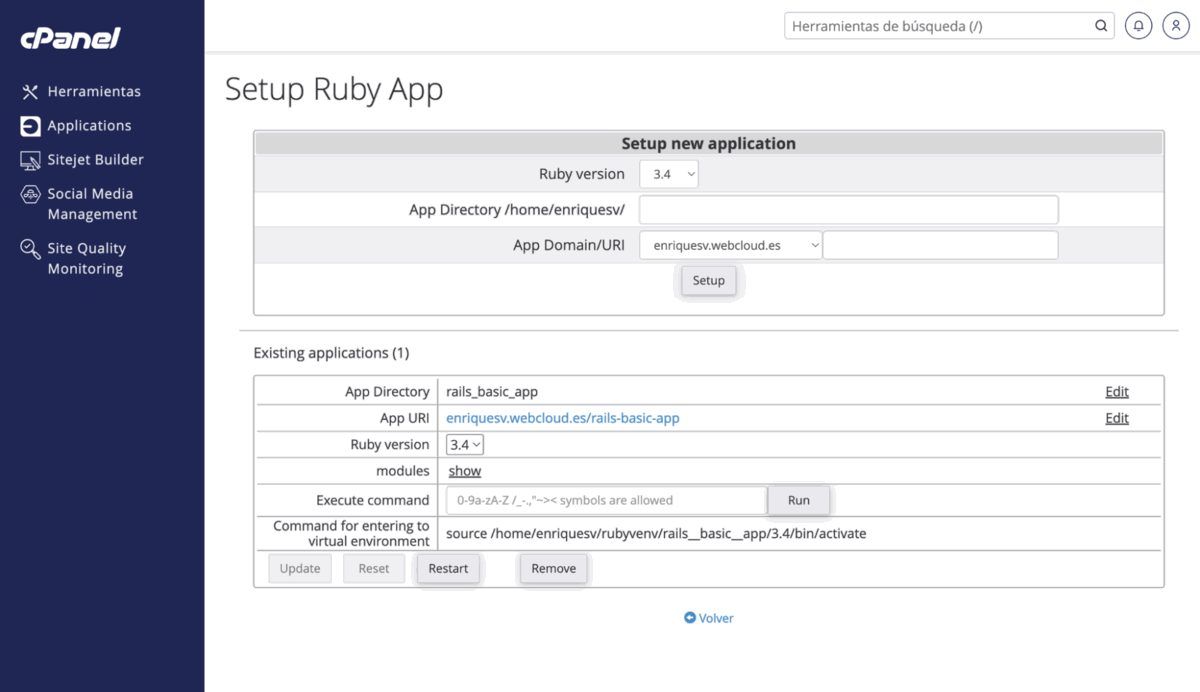
Task: Remove the rails_basic_app application
Action: (554, 569)
